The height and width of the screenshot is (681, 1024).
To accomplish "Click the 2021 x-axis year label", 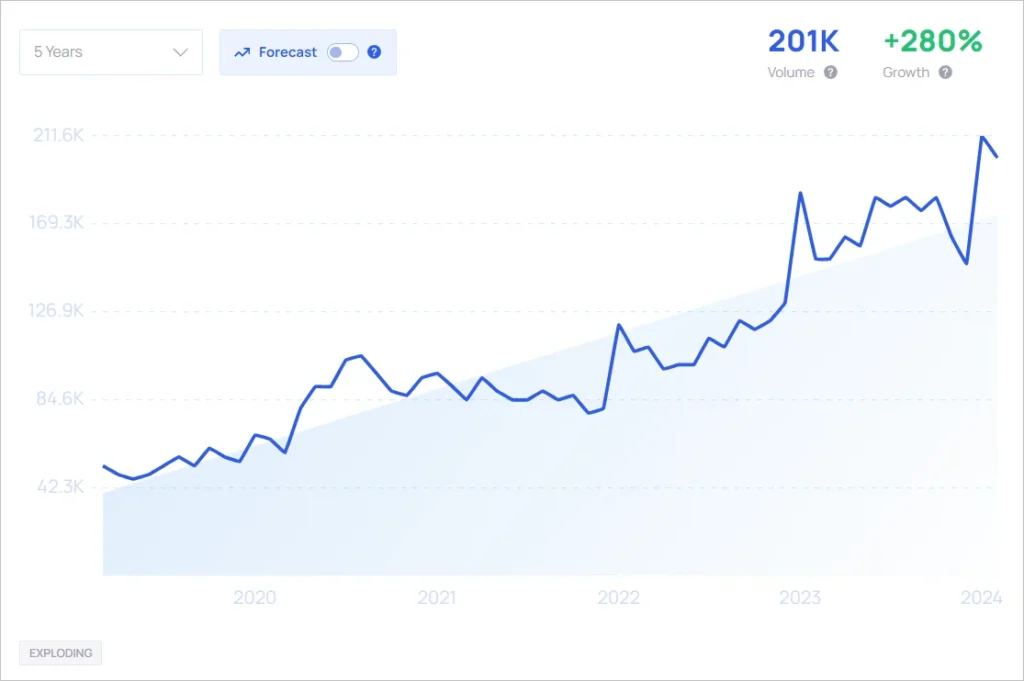I will [x=436, y=598].
